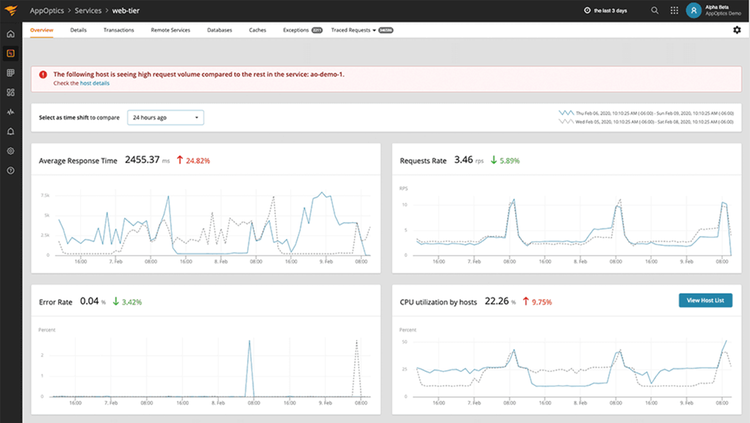Click the web-tier breadcrumb
Image resolution: width=750 pixels, height=423 pixels.
tap(126, 11)
